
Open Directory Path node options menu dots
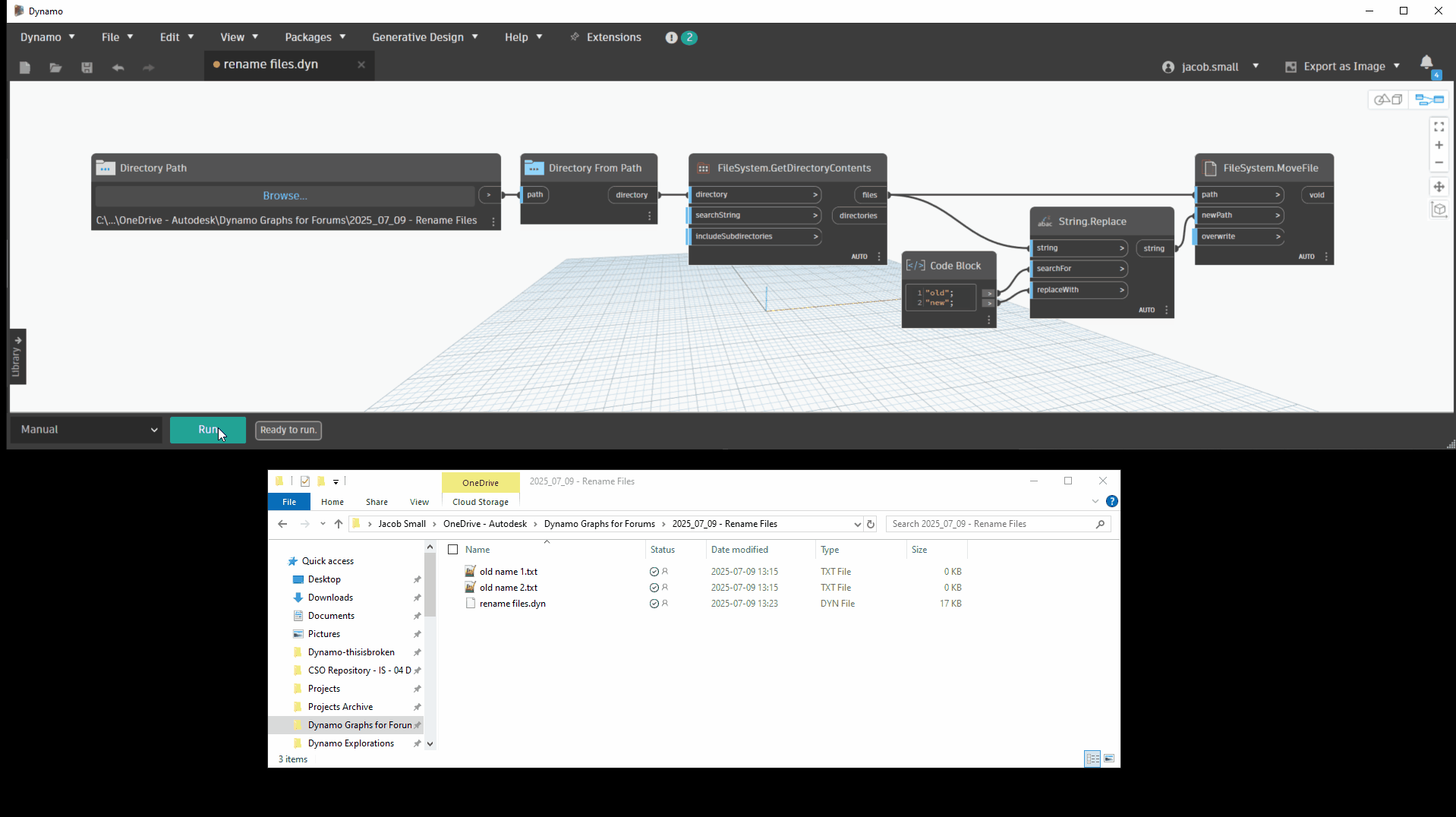click(x=493, y=222)
